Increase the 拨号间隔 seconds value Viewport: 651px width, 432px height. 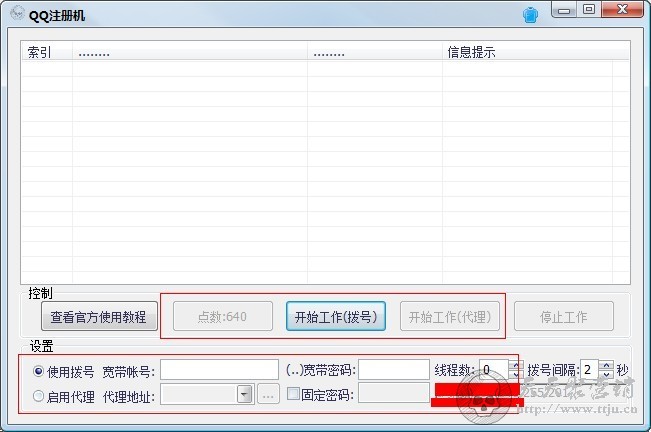coord(607,365)
